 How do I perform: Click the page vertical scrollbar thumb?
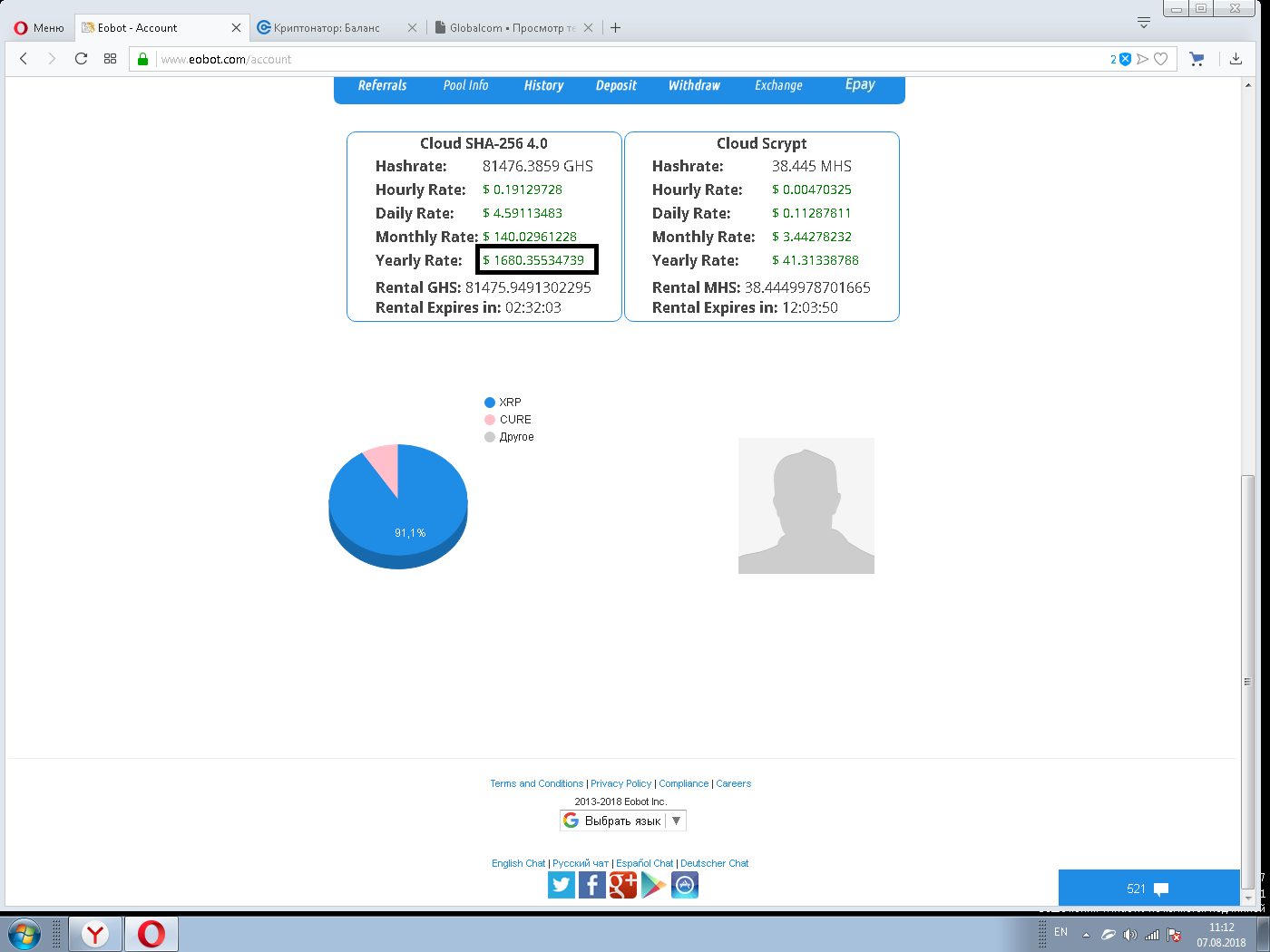point(1248,680)
